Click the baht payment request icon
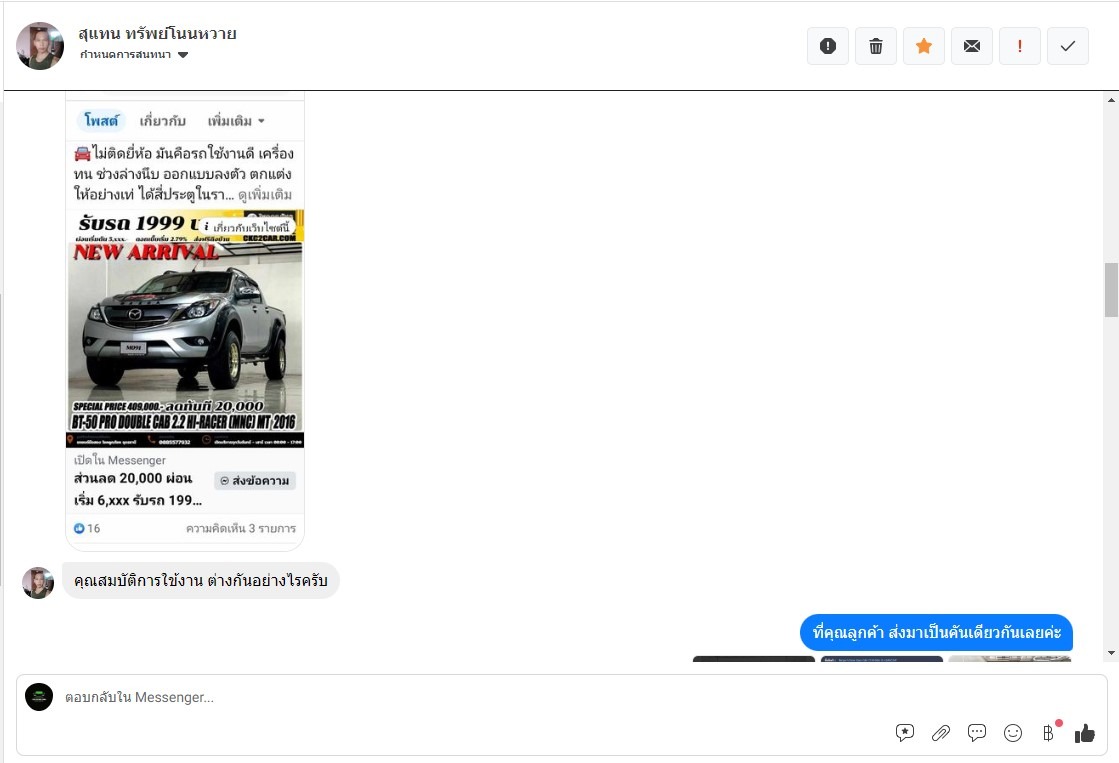 pos(1049,732)
